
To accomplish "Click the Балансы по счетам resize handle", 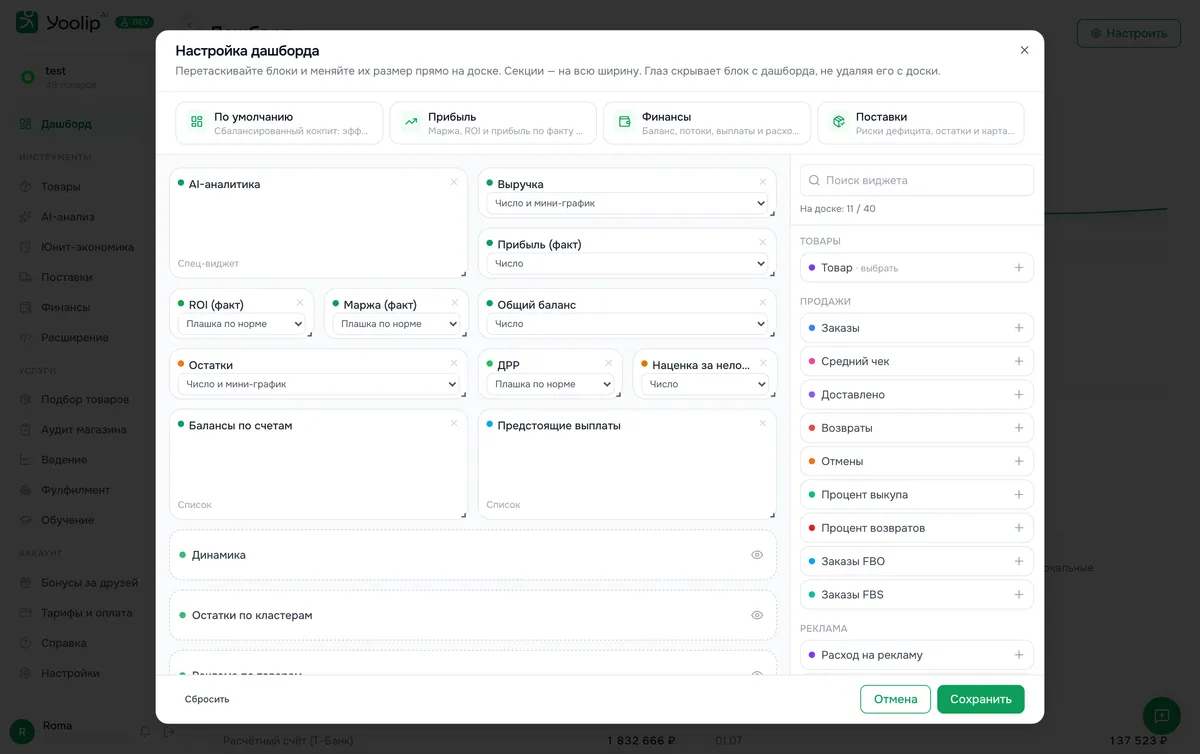I will coord(462,513).
